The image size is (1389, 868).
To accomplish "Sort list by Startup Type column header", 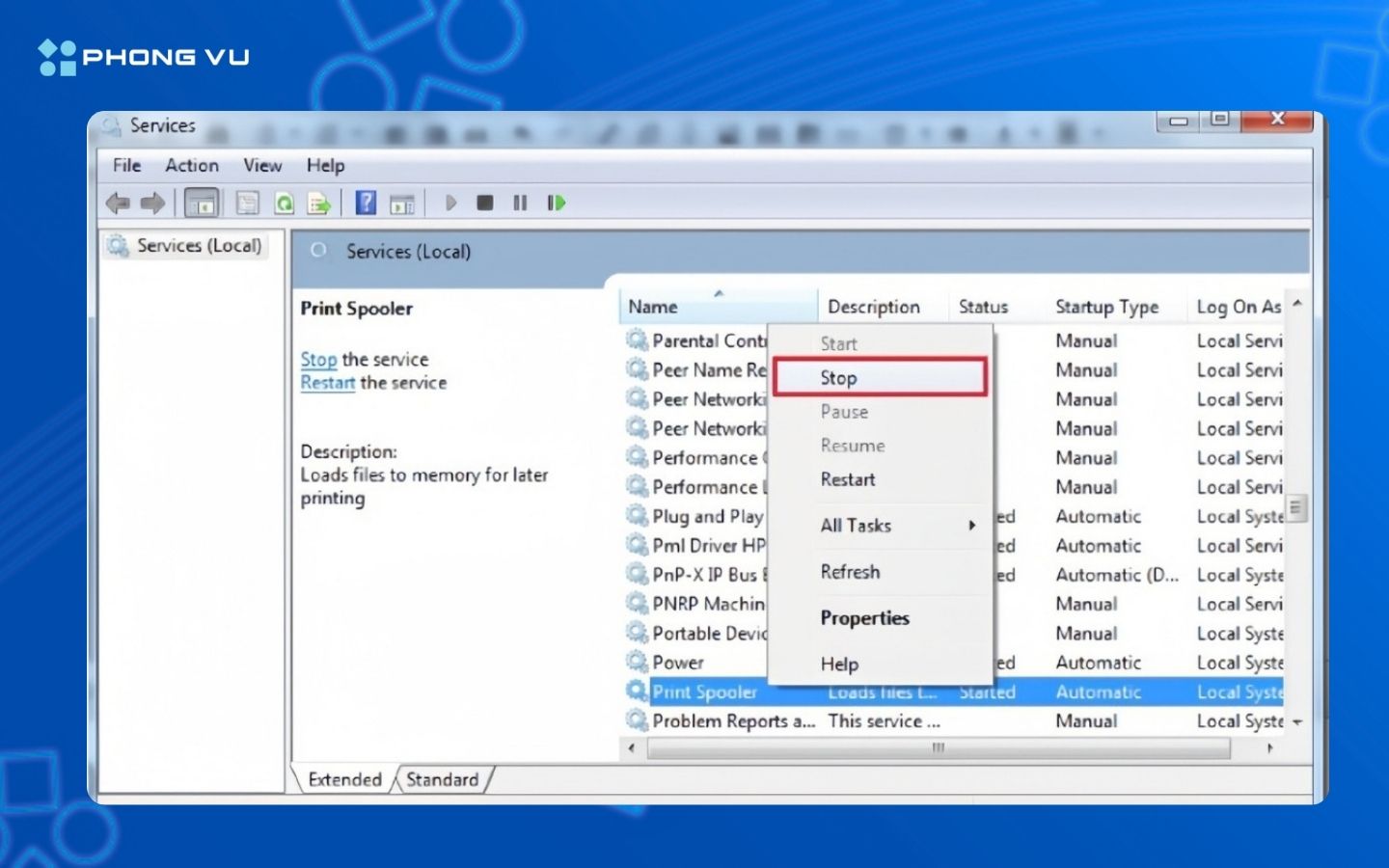I will pyautogui.click(x=1106, y=307).
